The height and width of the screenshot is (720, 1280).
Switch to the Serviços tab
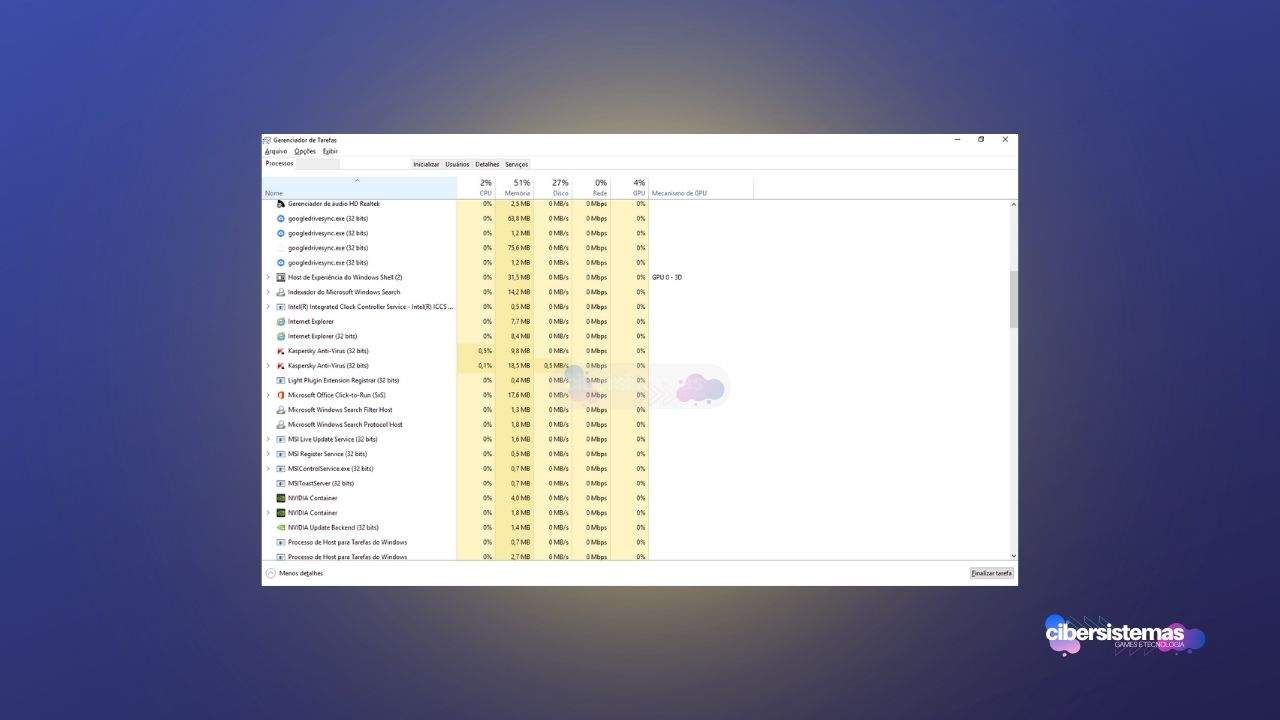516,164
